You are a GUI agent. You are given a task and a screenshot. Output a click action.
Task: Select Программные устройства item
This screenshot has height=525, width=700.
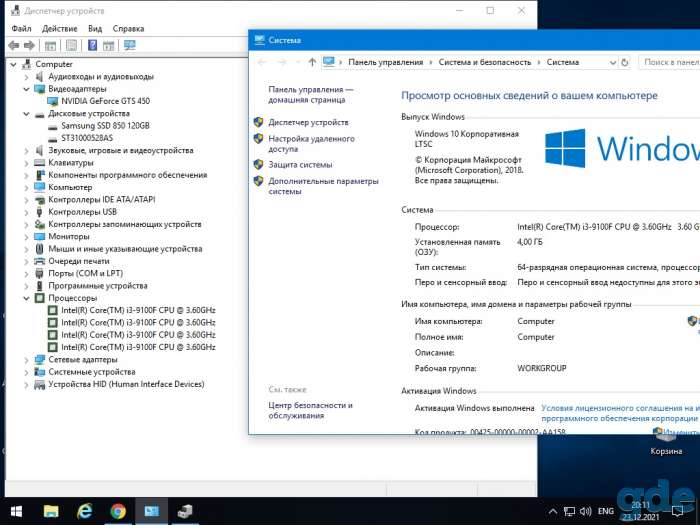[x=98, y=286]
